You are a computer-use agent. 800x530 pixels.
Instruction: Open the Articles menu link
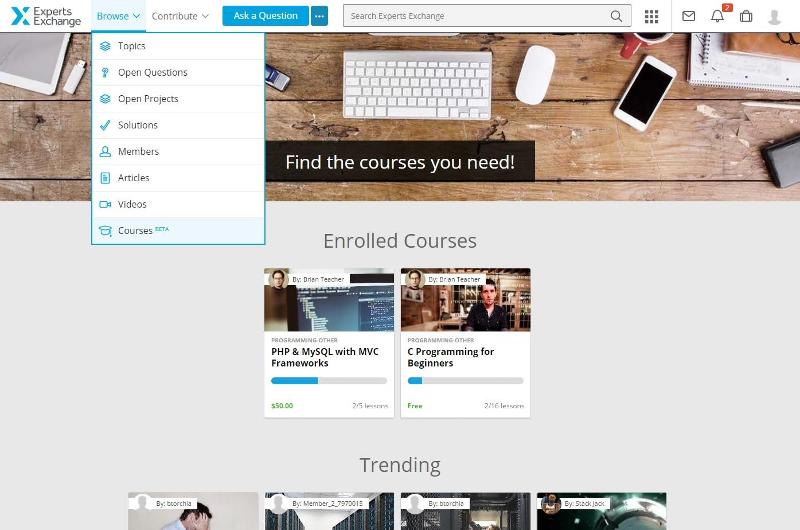click(178, 178)
